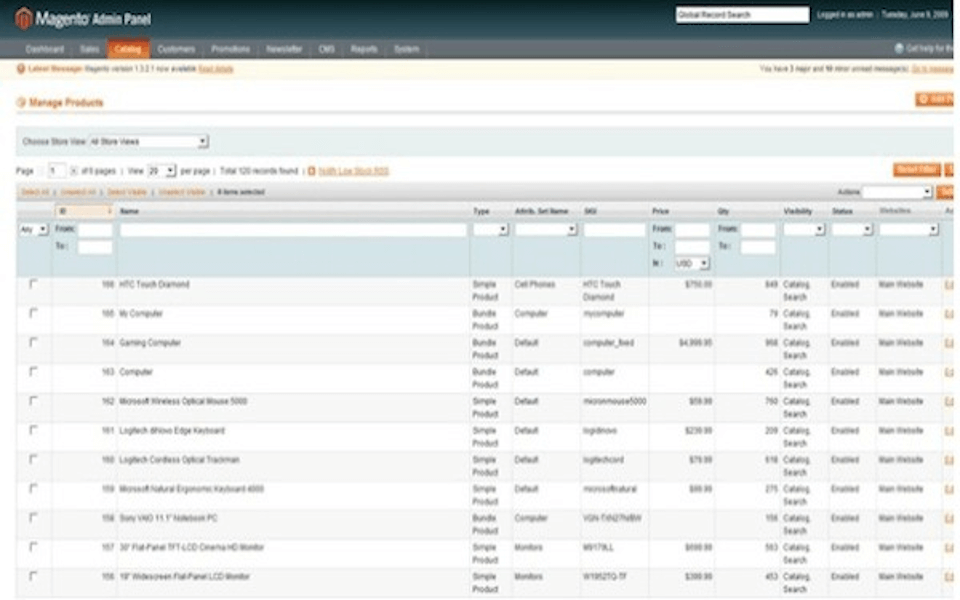Viewport: 960px width, 600px height.
Task: Open the Type filter dropdown
Action: 490,230
